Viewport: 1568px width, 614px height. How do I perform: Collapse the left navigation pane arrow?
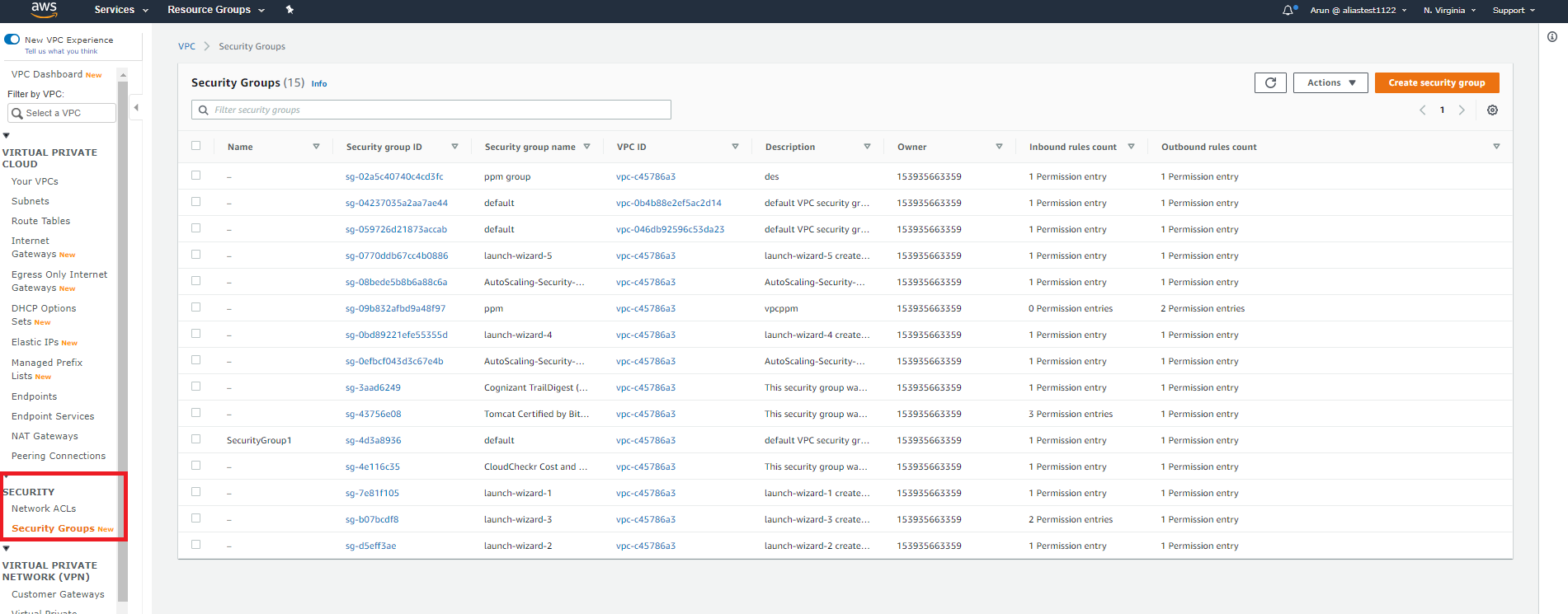[136, 108]
